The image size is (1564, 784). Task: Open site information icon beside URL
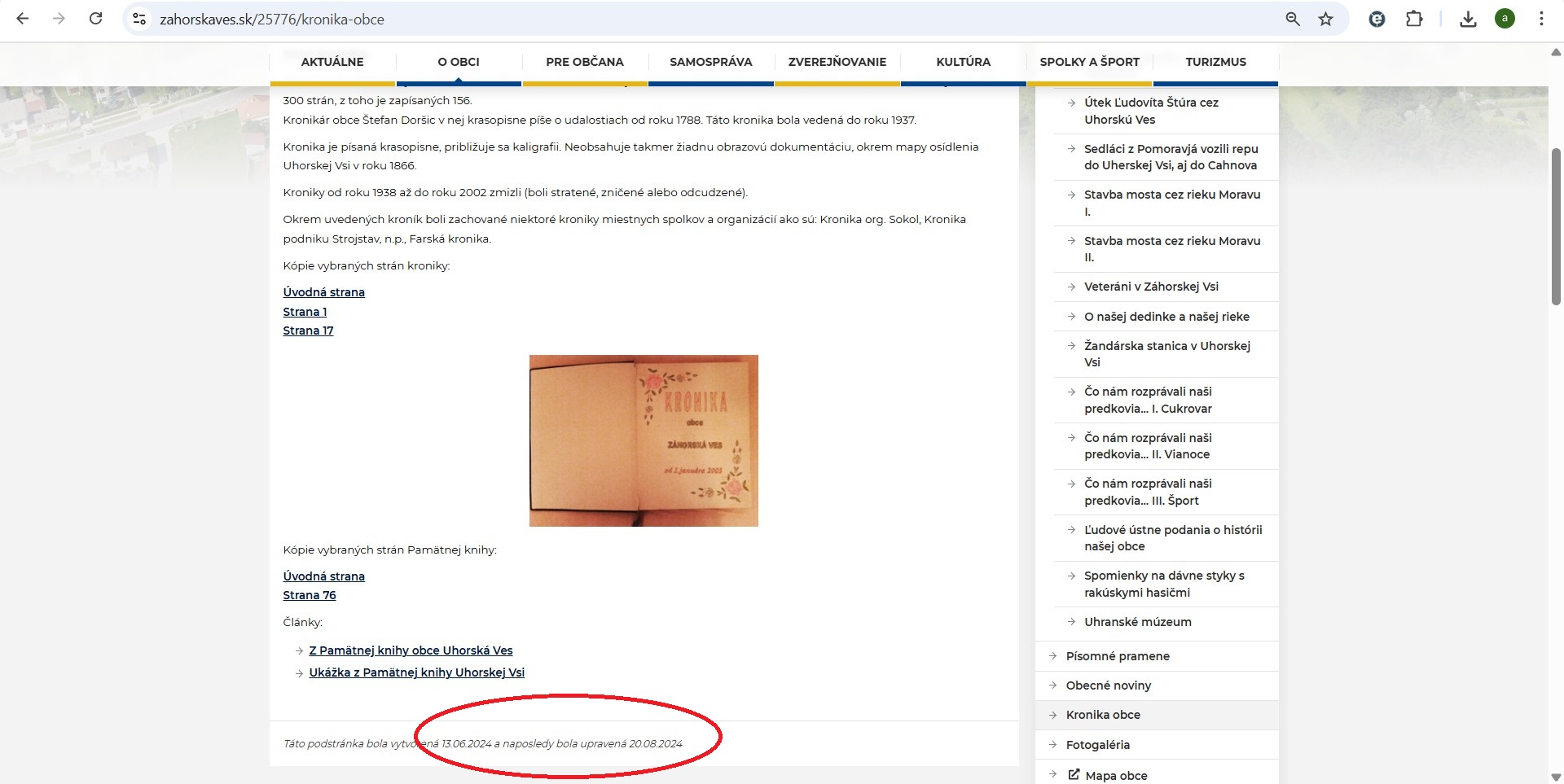click(139, 19)
